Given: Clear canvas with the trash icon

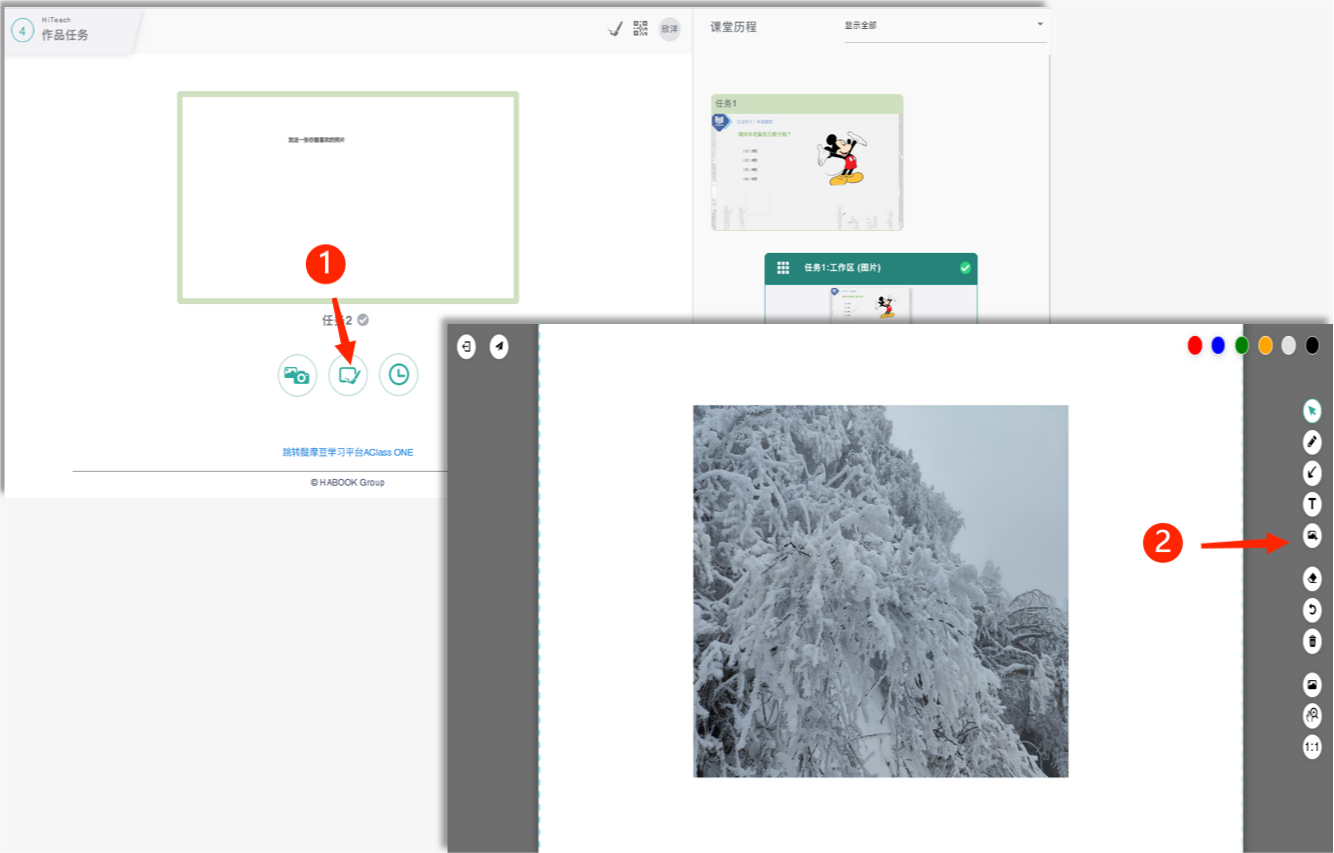Looking at the screenshot, I should point(1312,641).
